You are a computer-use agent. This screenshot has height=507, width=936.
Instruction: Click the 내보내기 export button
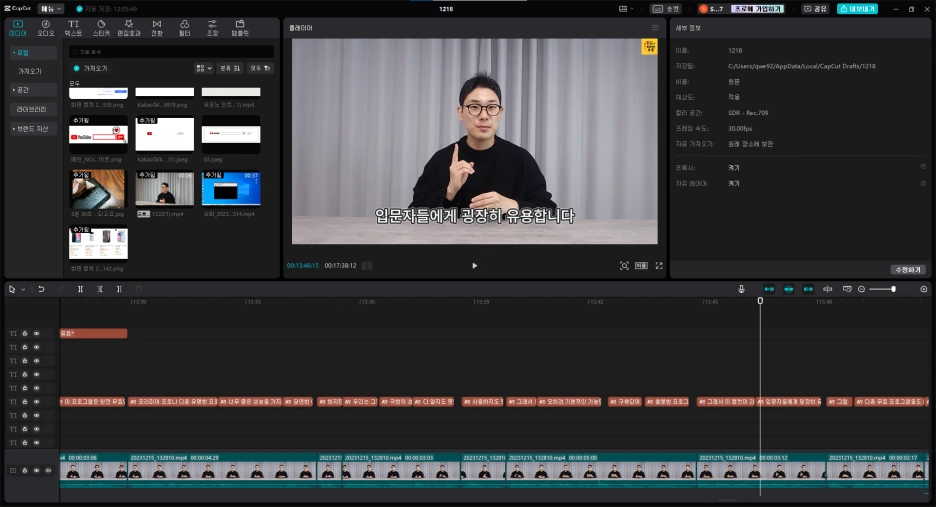(x=857, y=8)
